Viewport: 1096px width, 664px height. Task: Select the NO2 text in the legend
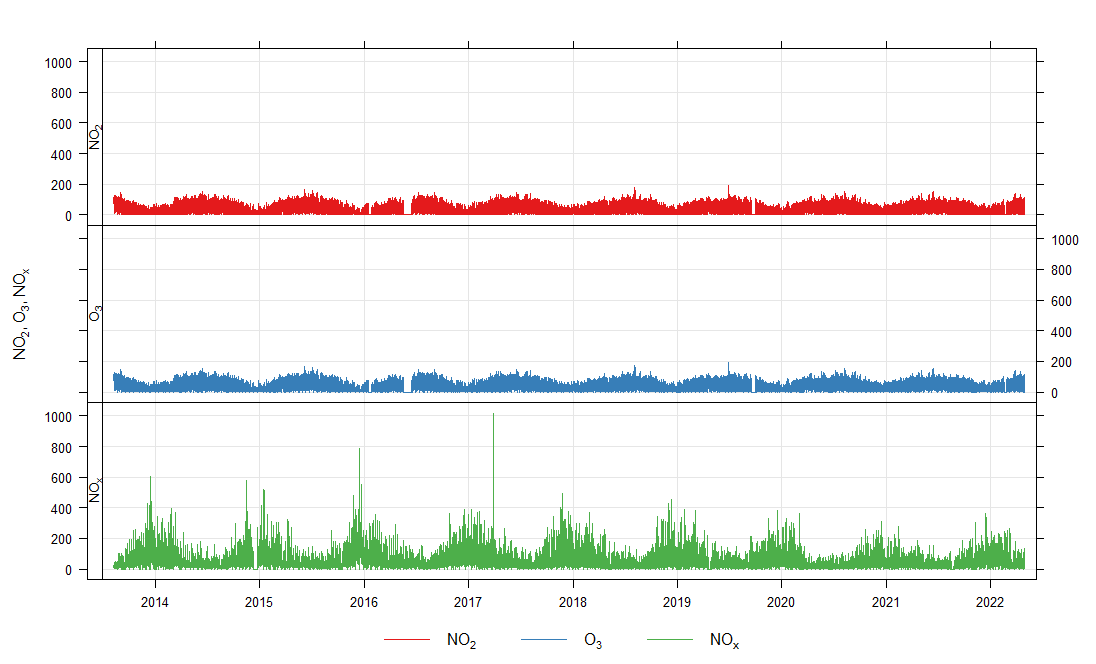pyautogui.click(x=461, y=640)
